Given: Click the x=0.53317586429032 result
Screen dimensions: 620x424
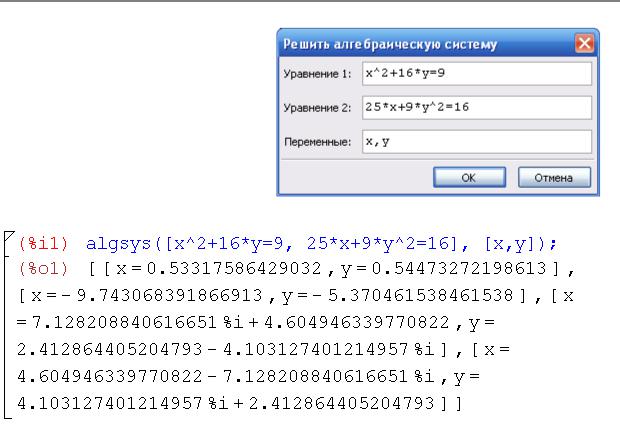Looking at the screenshot, I should click(x=219, y=269).
